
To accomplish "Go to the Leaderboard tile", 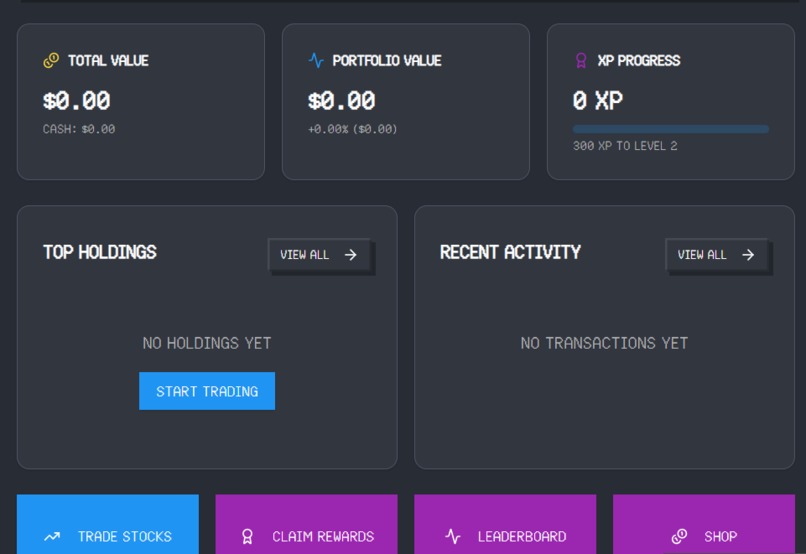I will pyautogui.click(x=505, y=524).
